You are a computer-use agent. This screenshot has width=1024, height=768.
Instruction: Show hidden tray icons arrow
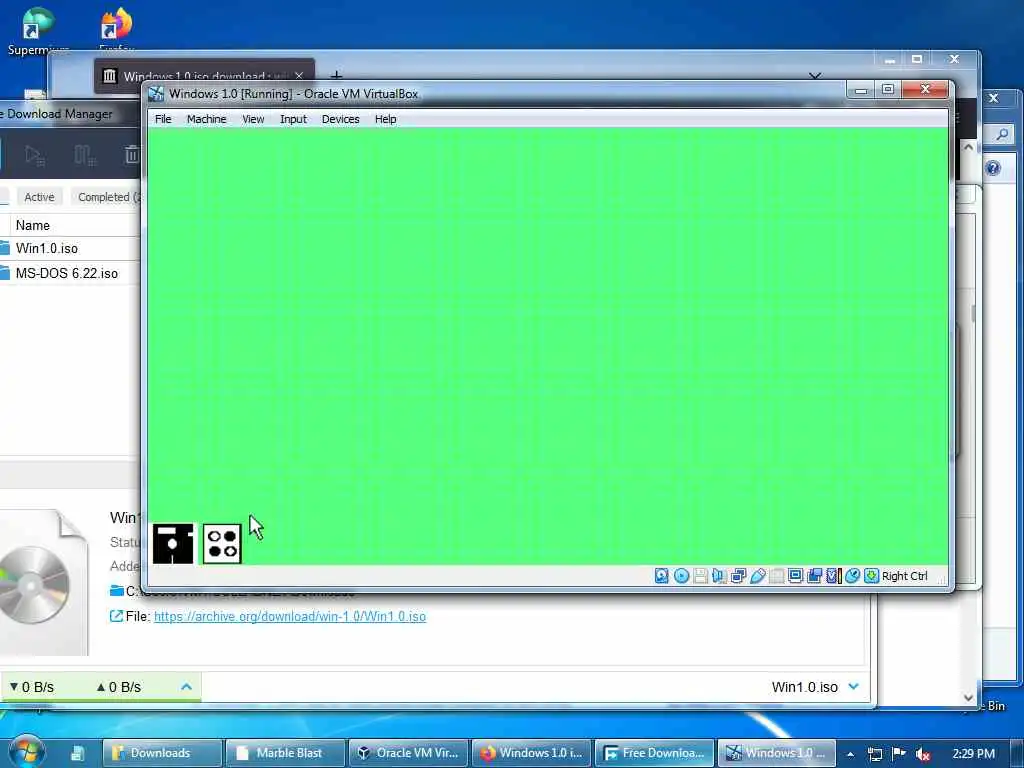850,754
